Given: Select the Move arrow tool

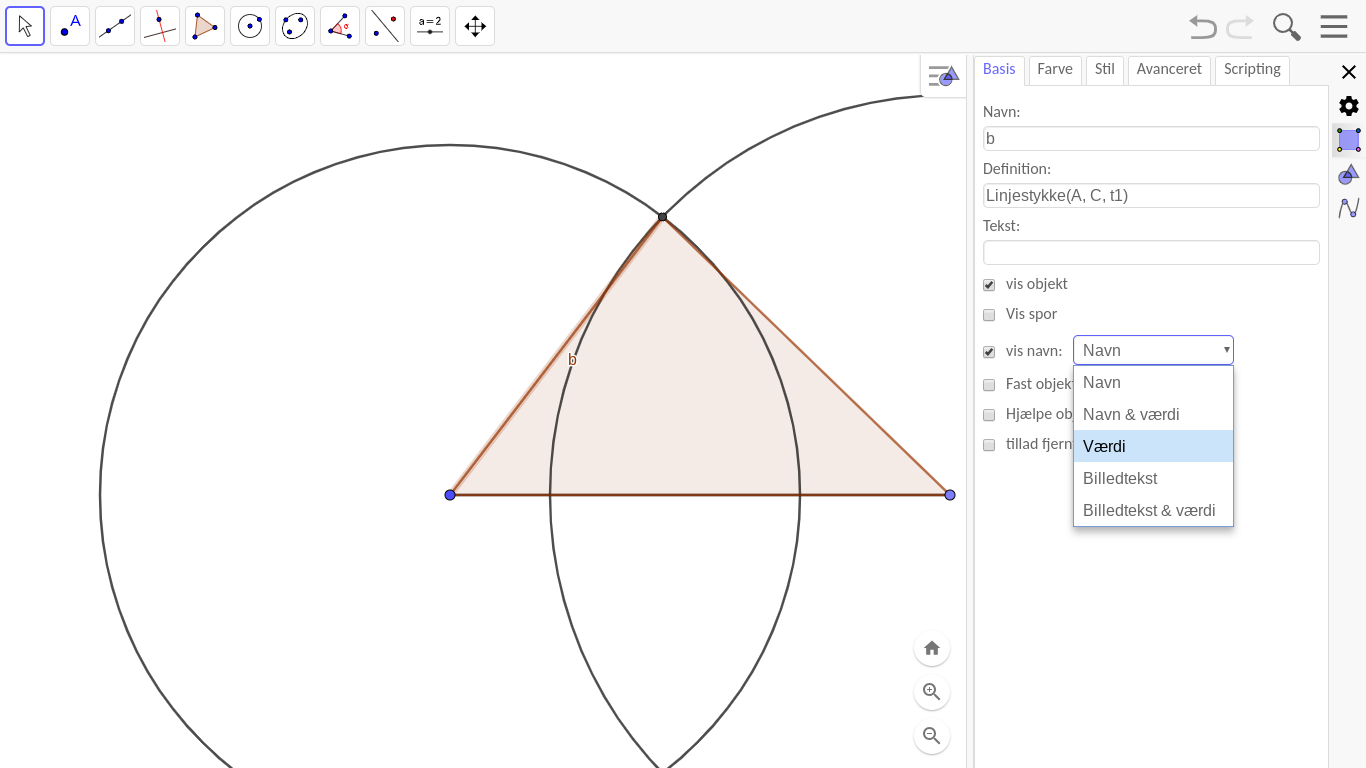Looking at the screenshot, I should click(25, 26).
